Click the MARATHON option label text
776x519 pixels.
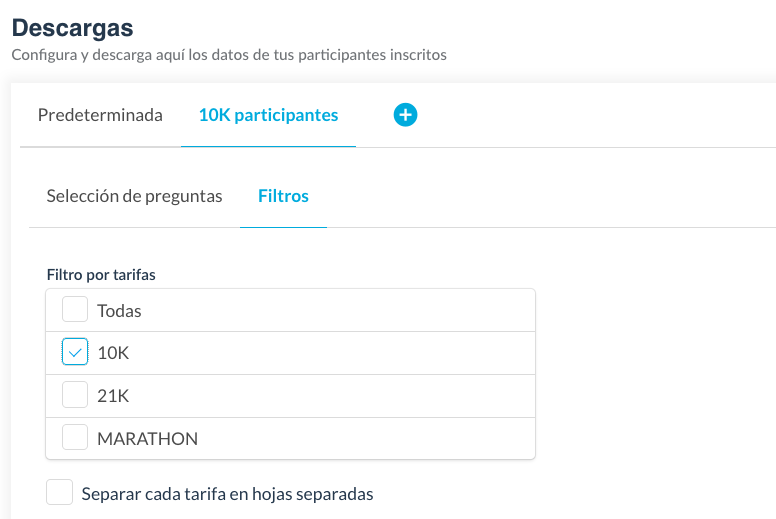[x=147, y=439]
